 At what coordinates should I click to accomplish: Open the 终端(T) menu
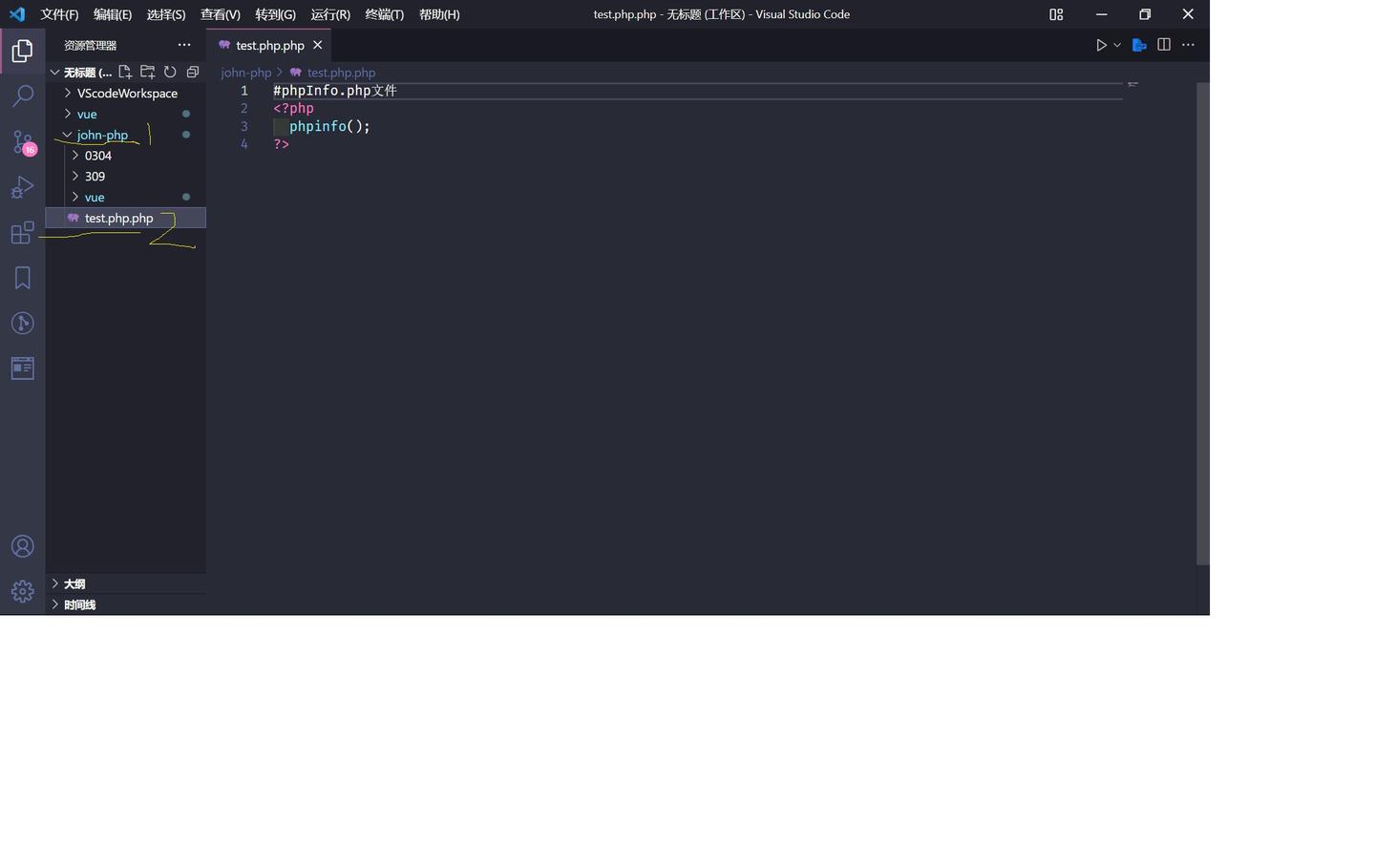(x=385, y=14)
